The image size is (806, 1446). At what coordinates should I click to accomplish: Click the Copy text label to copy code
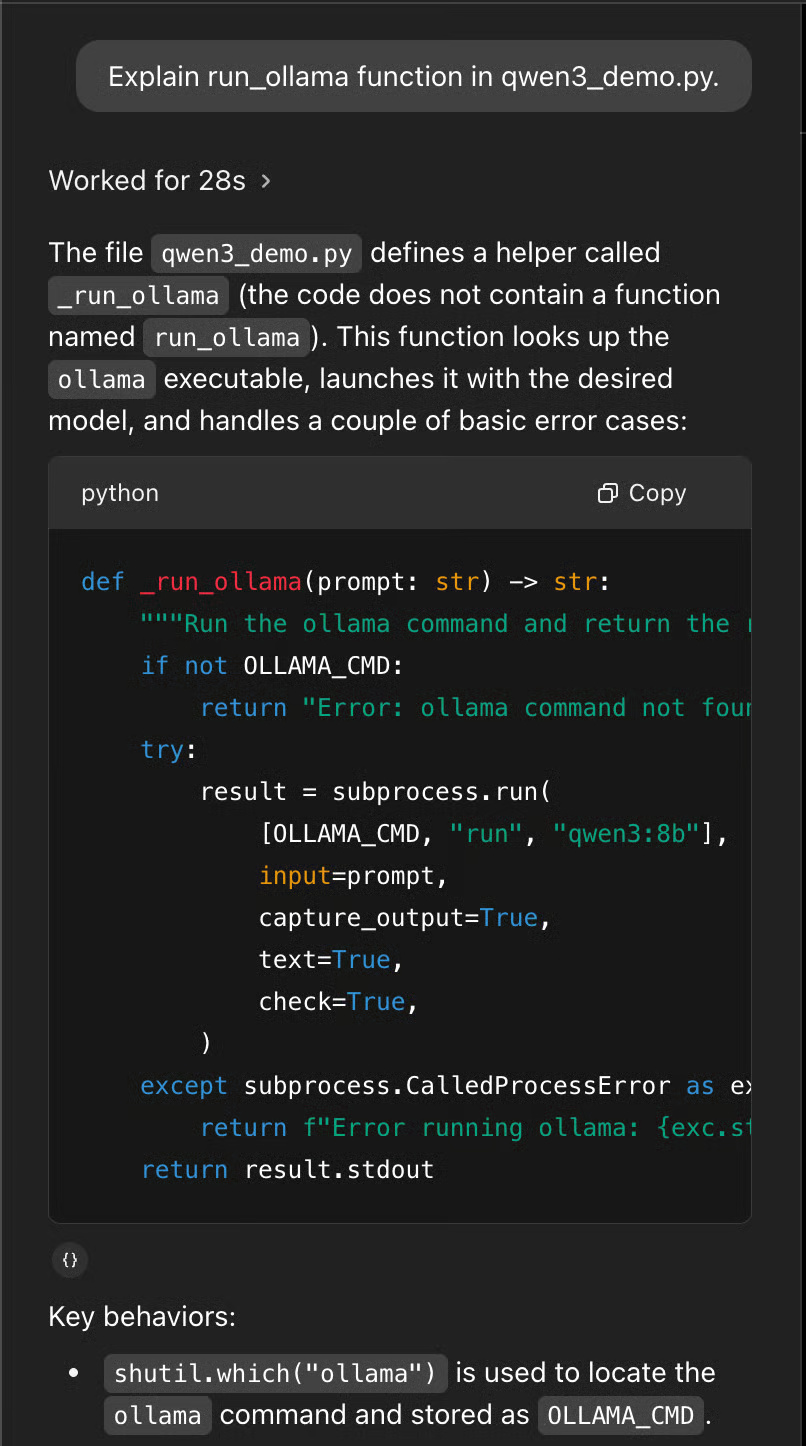658,492
